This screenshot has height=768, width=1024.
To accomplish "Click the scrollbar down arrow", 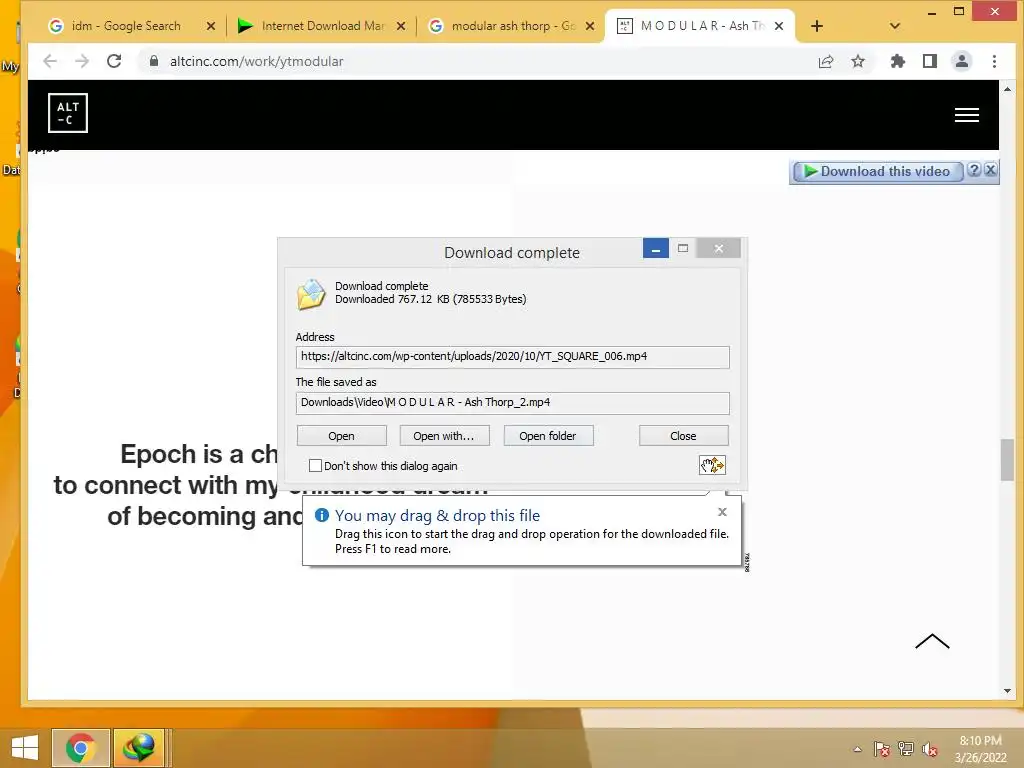I will [1008, 691].
